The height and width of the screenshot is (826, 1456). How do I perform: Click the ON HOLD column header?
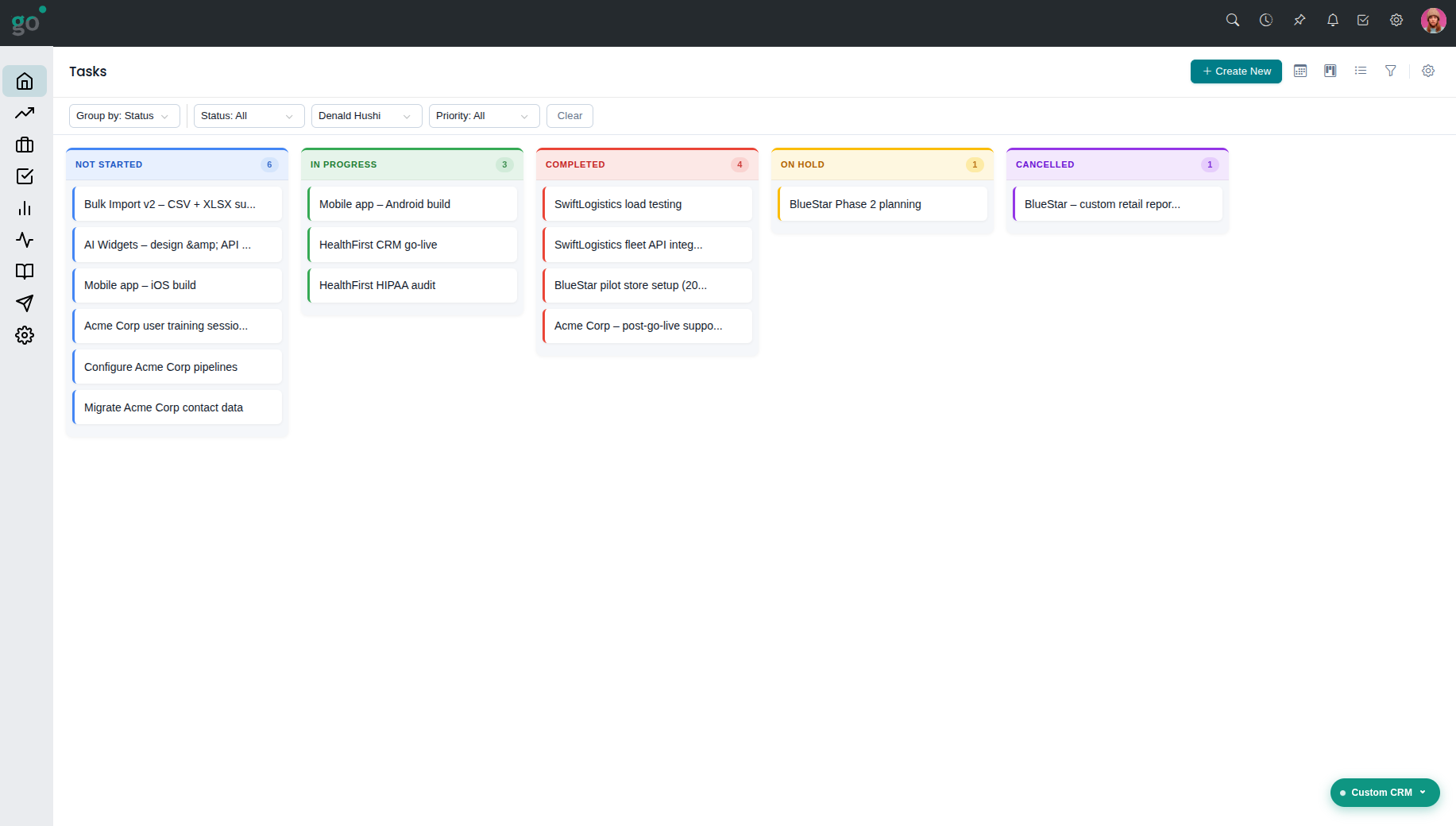coord(882,164)
